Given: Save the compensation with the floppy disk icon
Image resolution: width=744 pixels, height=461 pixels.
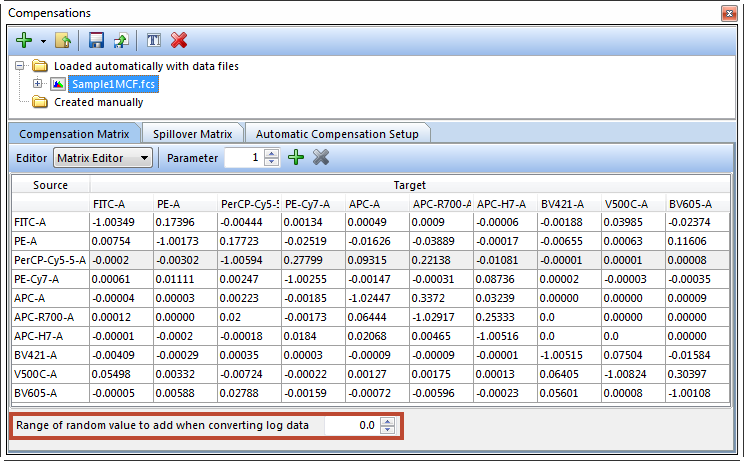Looking at the screenshot, I should (97, 40).
